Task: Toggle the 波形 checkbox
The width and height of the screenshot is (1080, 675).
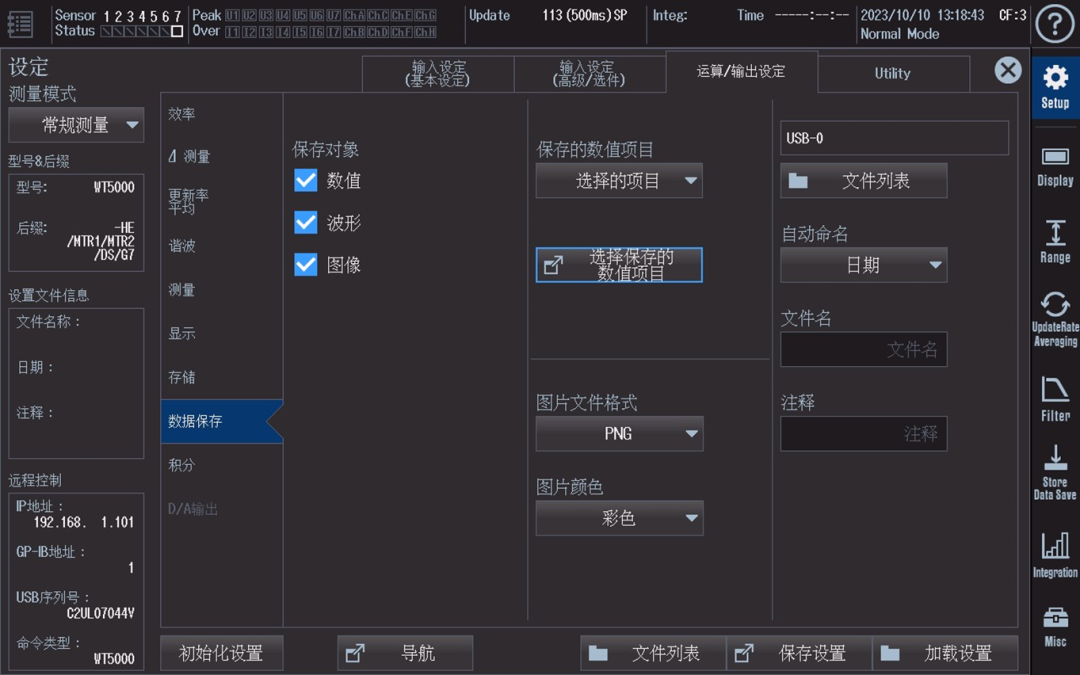Action: tap(306, 222)
